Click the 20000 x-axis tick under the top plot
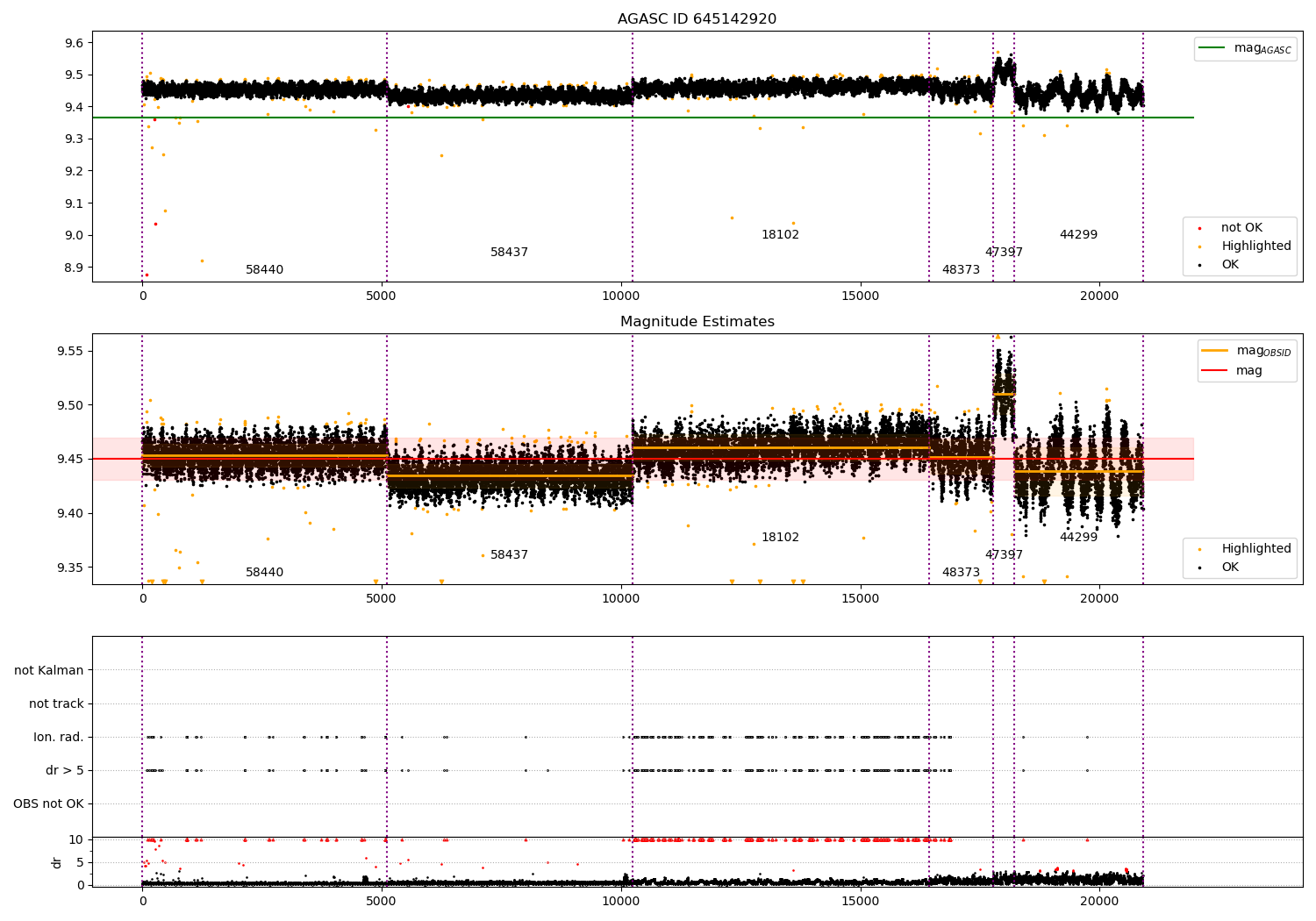 (1099, 296)
